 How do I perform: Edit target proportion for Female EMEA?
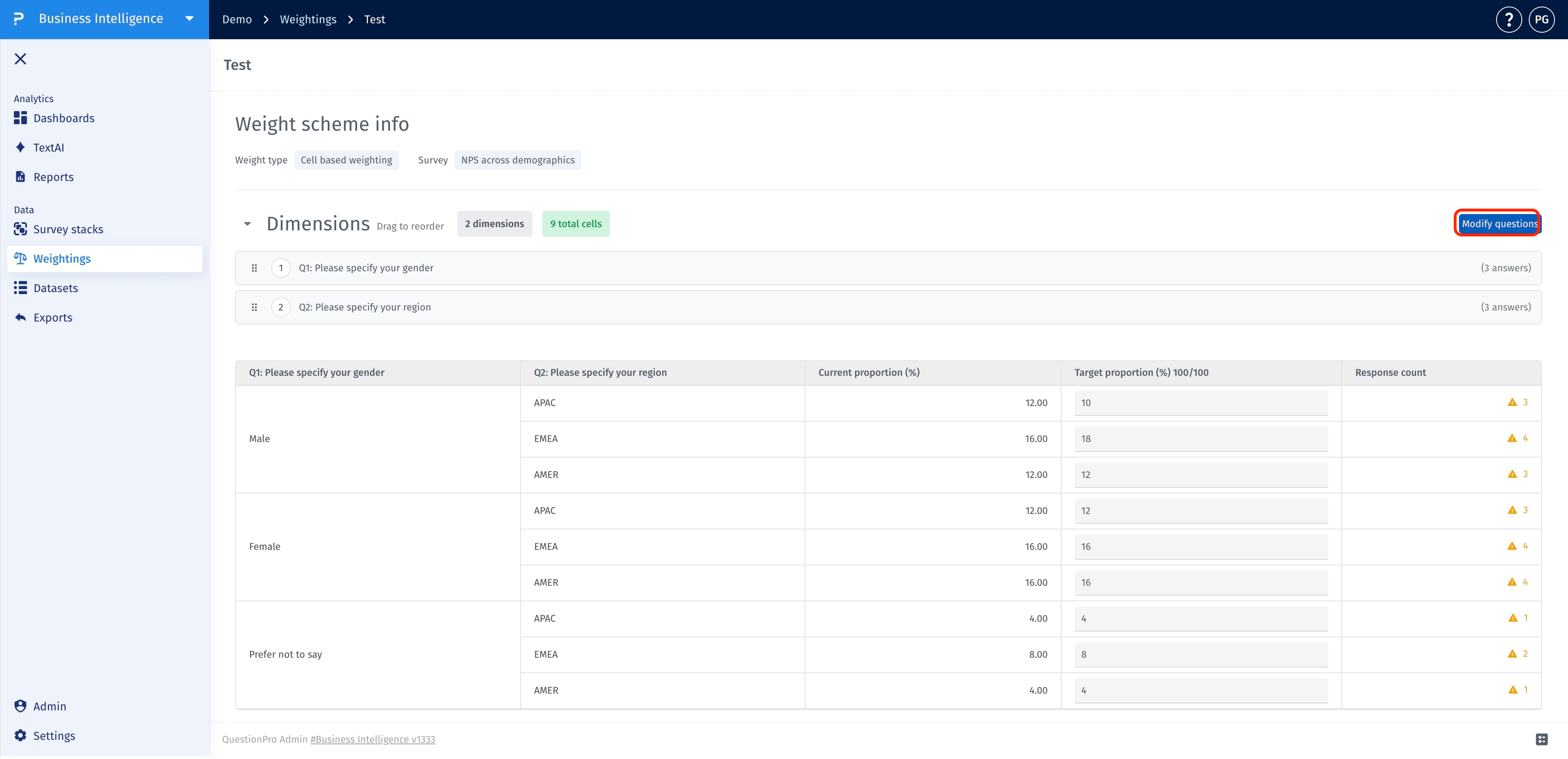pyautogui.click(x=1201, y=547)
